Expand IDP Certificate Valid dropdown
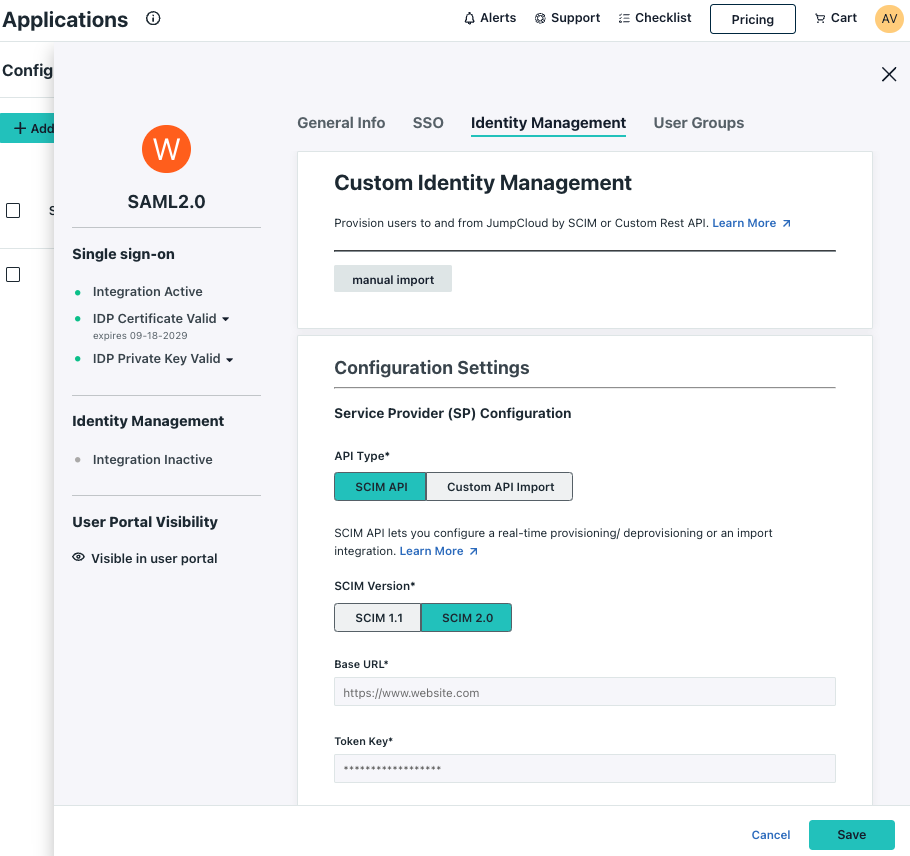The width and height of the screenshot is (910, 856). (x=226, y=319)
